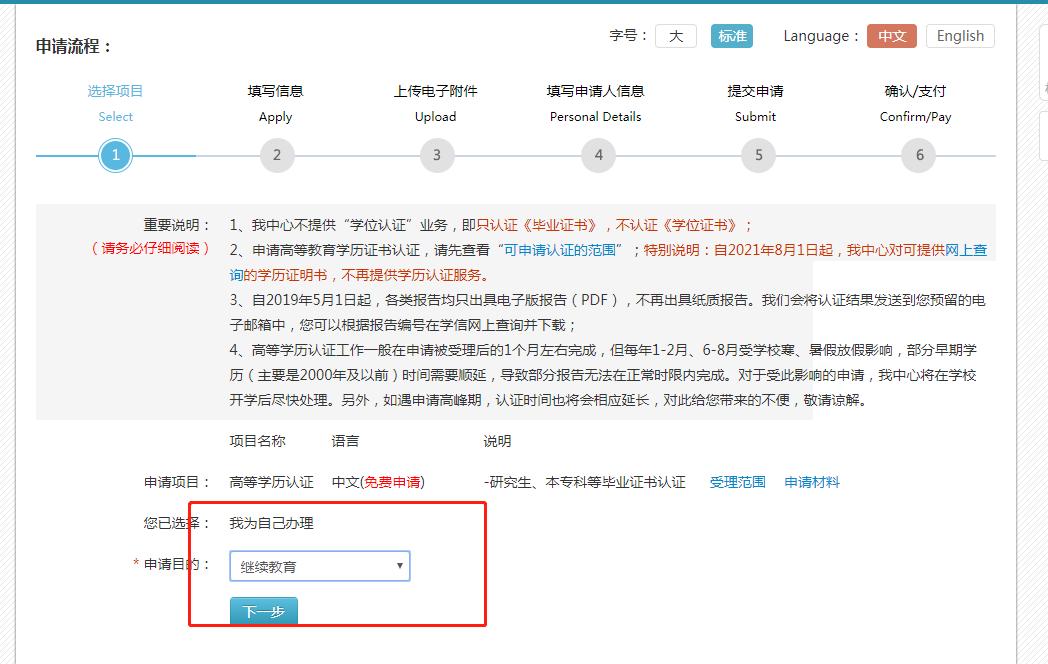Click step circle 4 for Personal Details
This screenshot has height=664, width=1048.
597,155
